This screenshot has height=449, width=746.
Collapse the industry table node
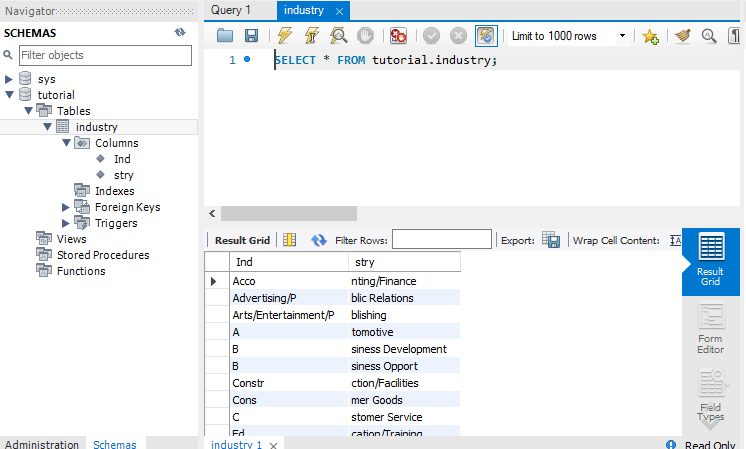pyautogui.click(x=47, y=127)
